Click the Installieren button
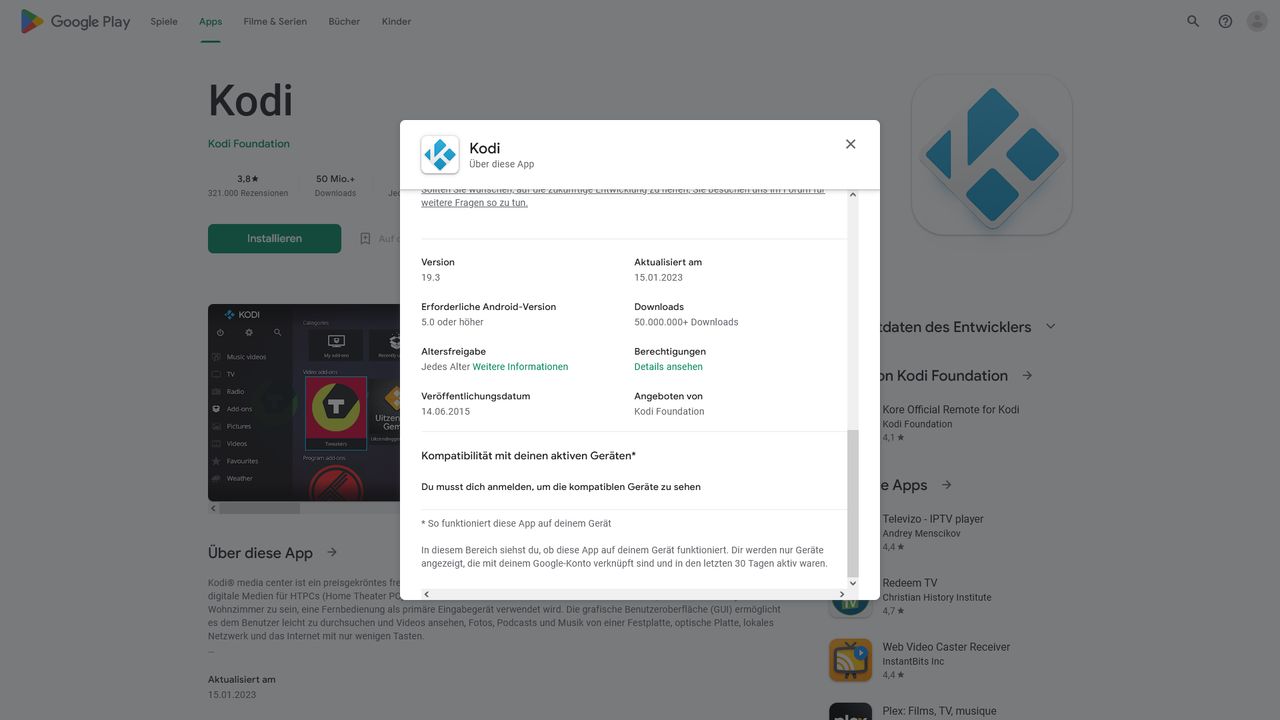Viewport: 1280px width, 720px height. click(274, 239)
